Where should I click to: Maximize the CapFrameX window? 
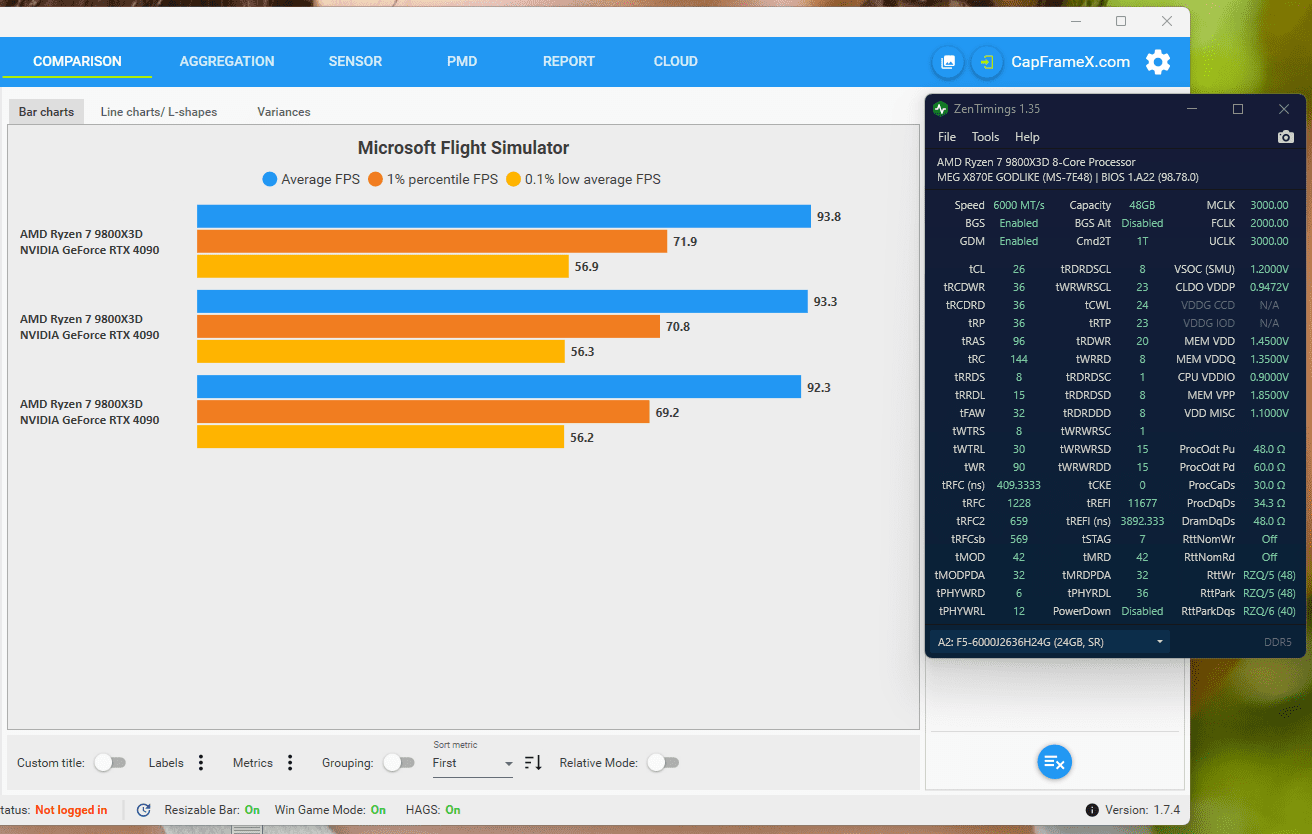point(1121,21)
